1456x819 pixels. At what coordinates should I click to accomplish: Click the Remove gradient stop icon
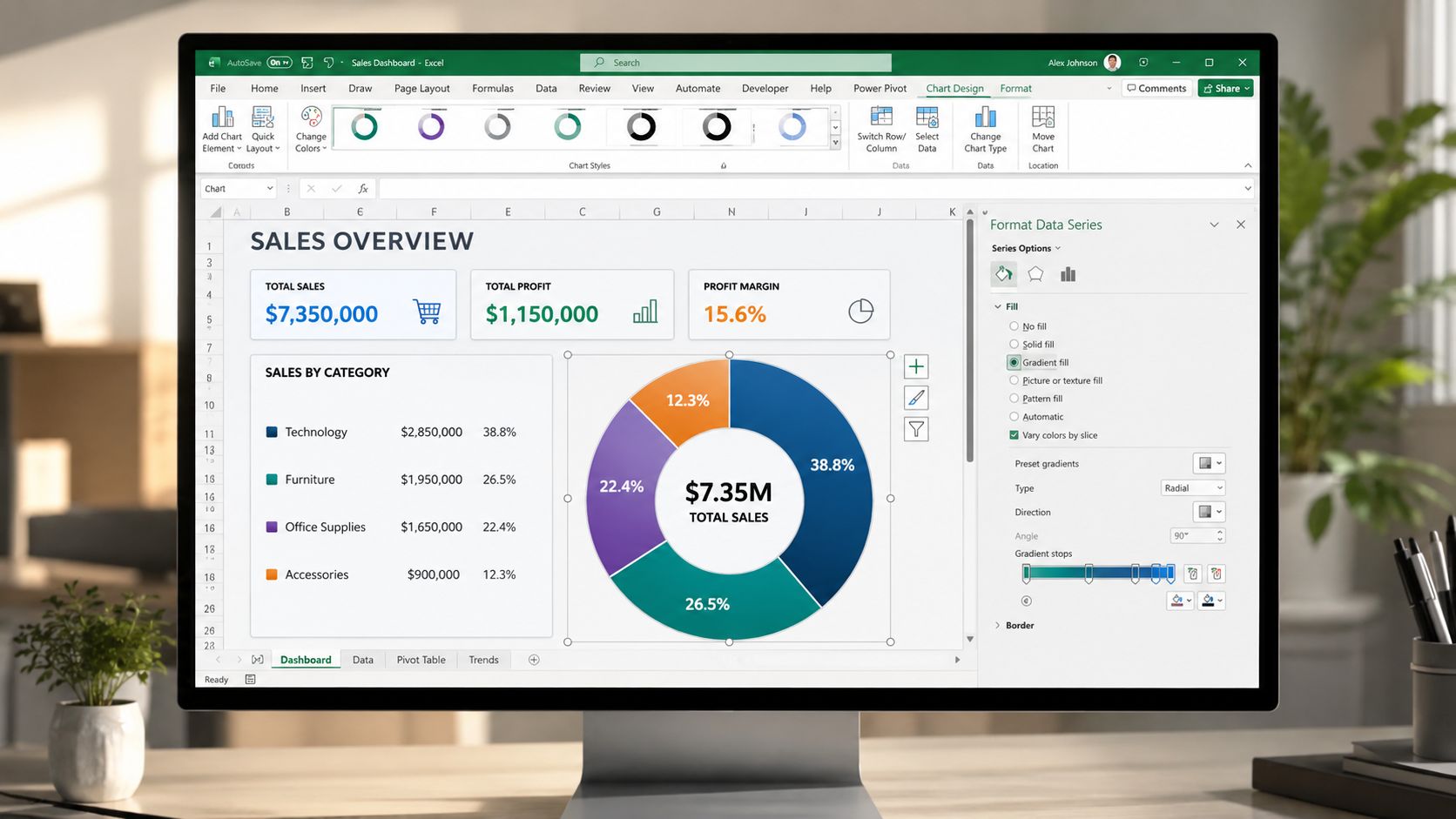pos(1217,574)
